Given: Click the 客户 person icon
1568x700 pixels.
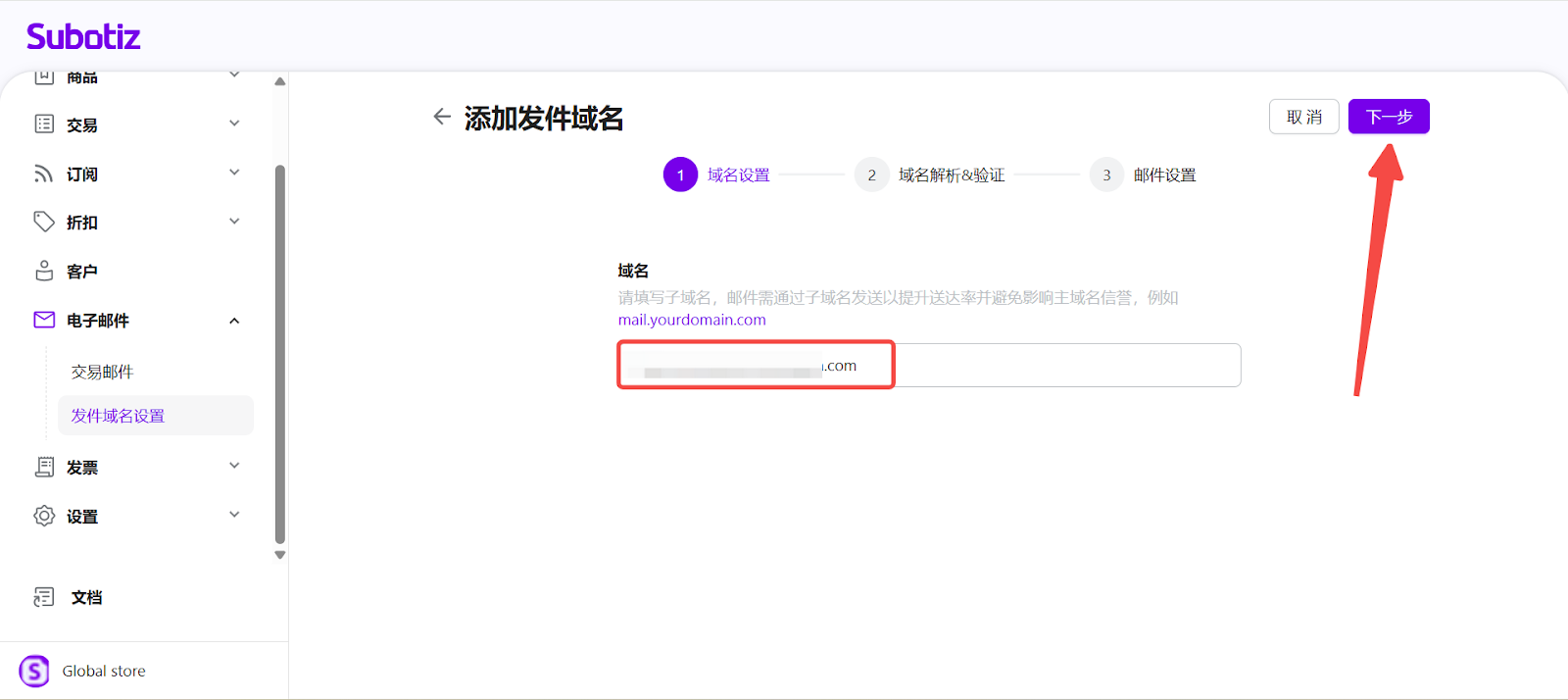Looking at the screenshot, I should (x=44, y=272).
